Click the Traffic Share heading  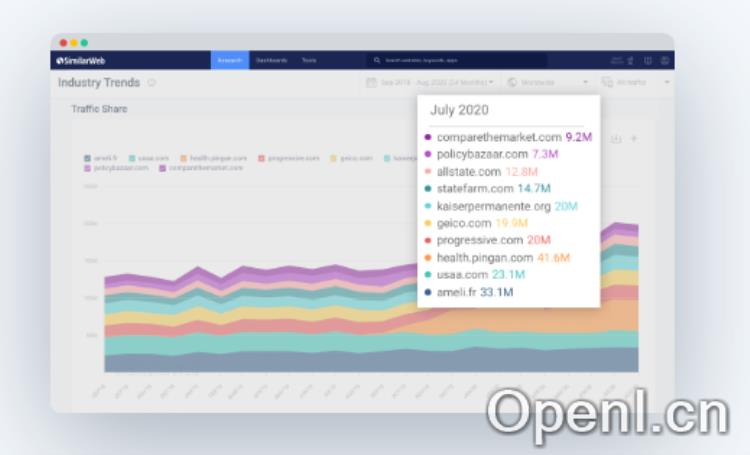[99, 109]
